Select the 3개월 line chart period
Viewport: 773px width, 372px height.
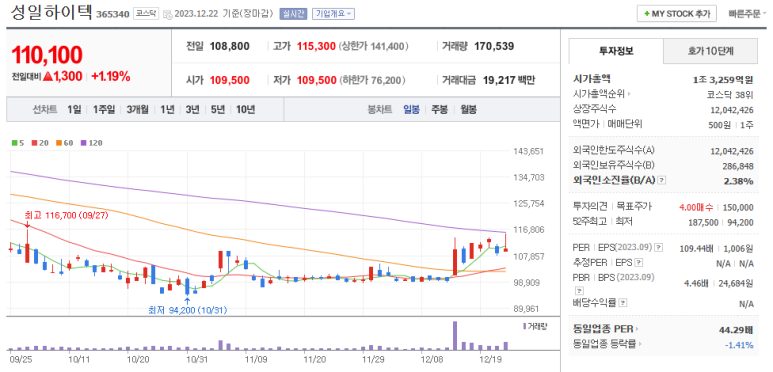tap(137, 109)
